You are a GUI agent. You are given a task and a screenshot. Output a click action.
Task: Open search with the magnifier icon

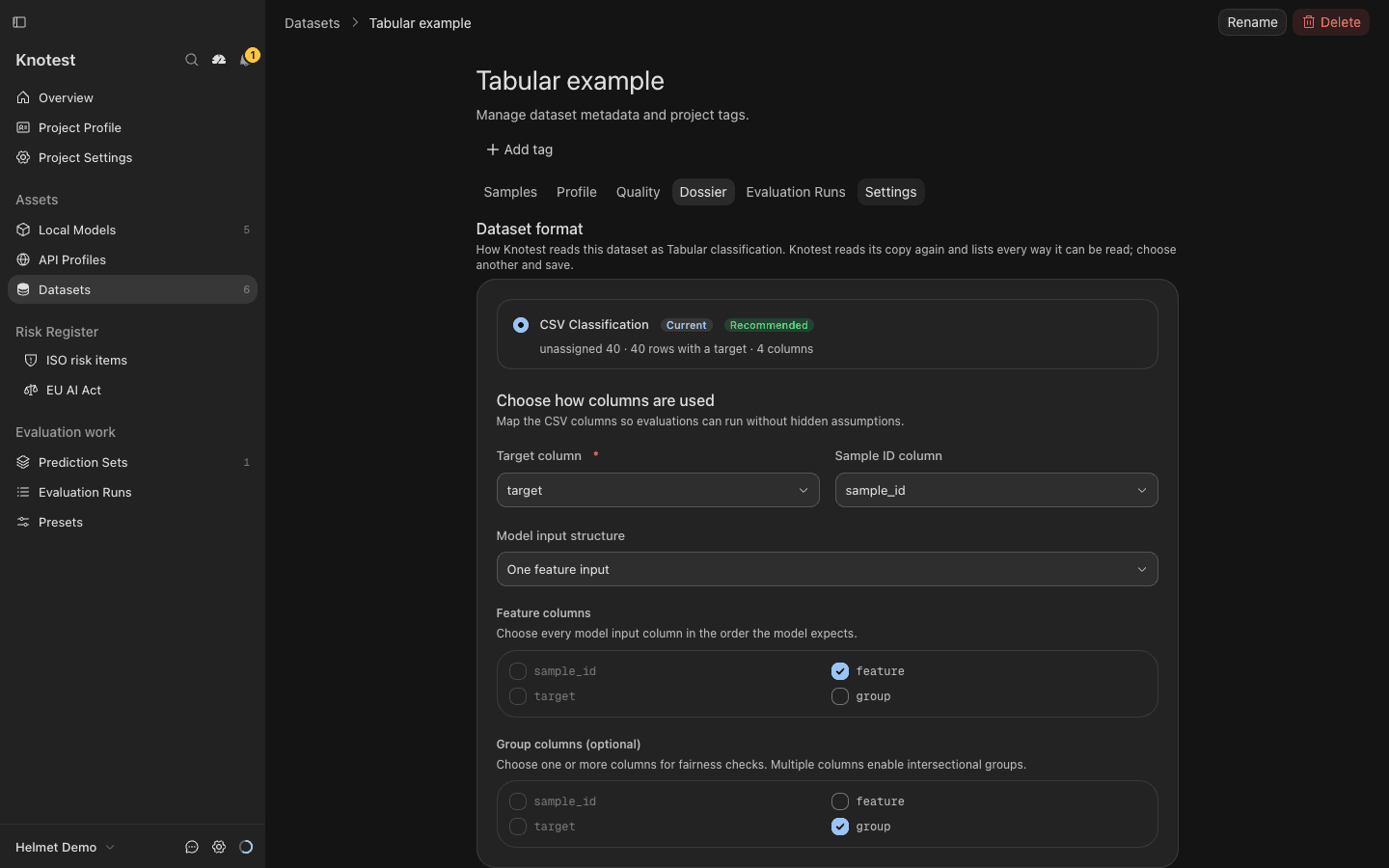(192, 60)
